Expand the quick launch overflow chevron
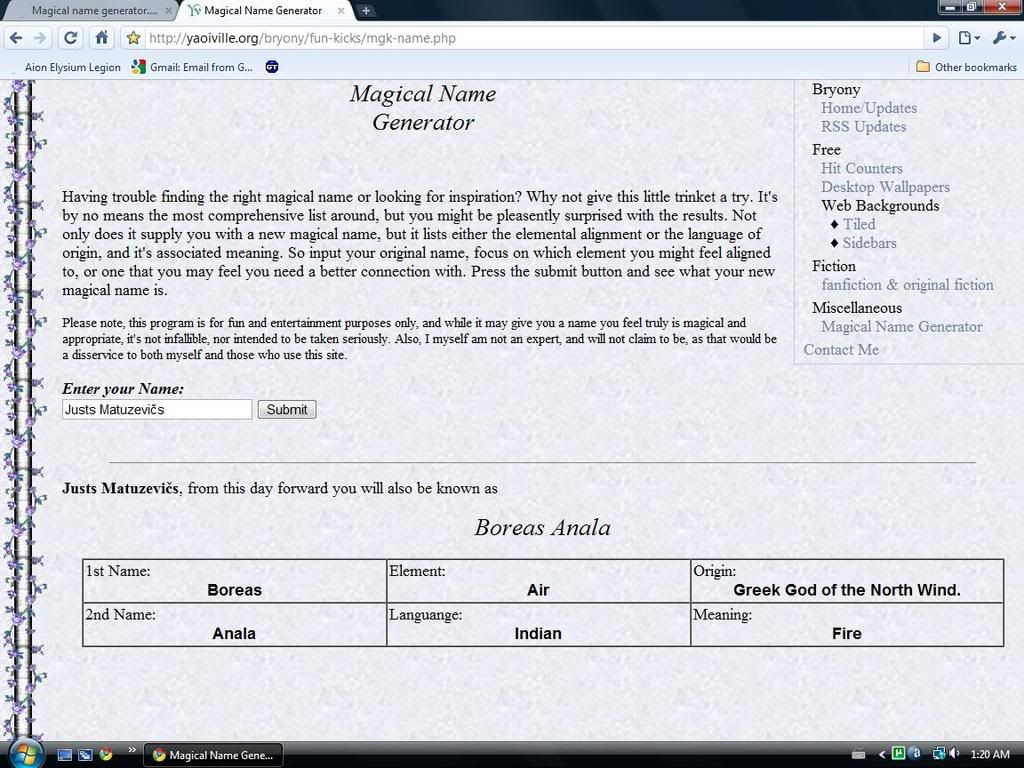1024x768 pixels. click(131, 750)
